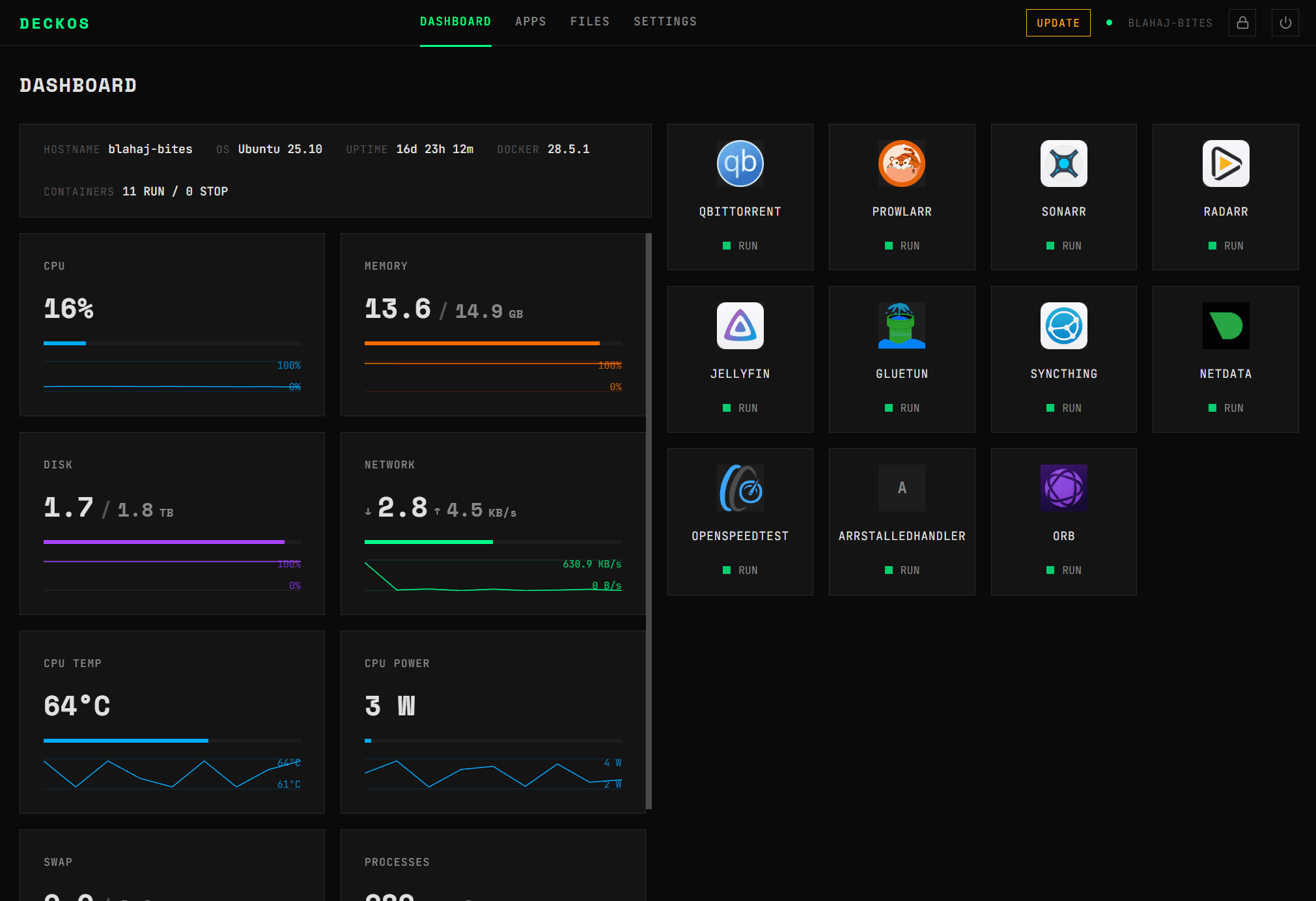Click the Netdata RUN status
Screen dimensions: 1316x901
tap(1226, 408)
